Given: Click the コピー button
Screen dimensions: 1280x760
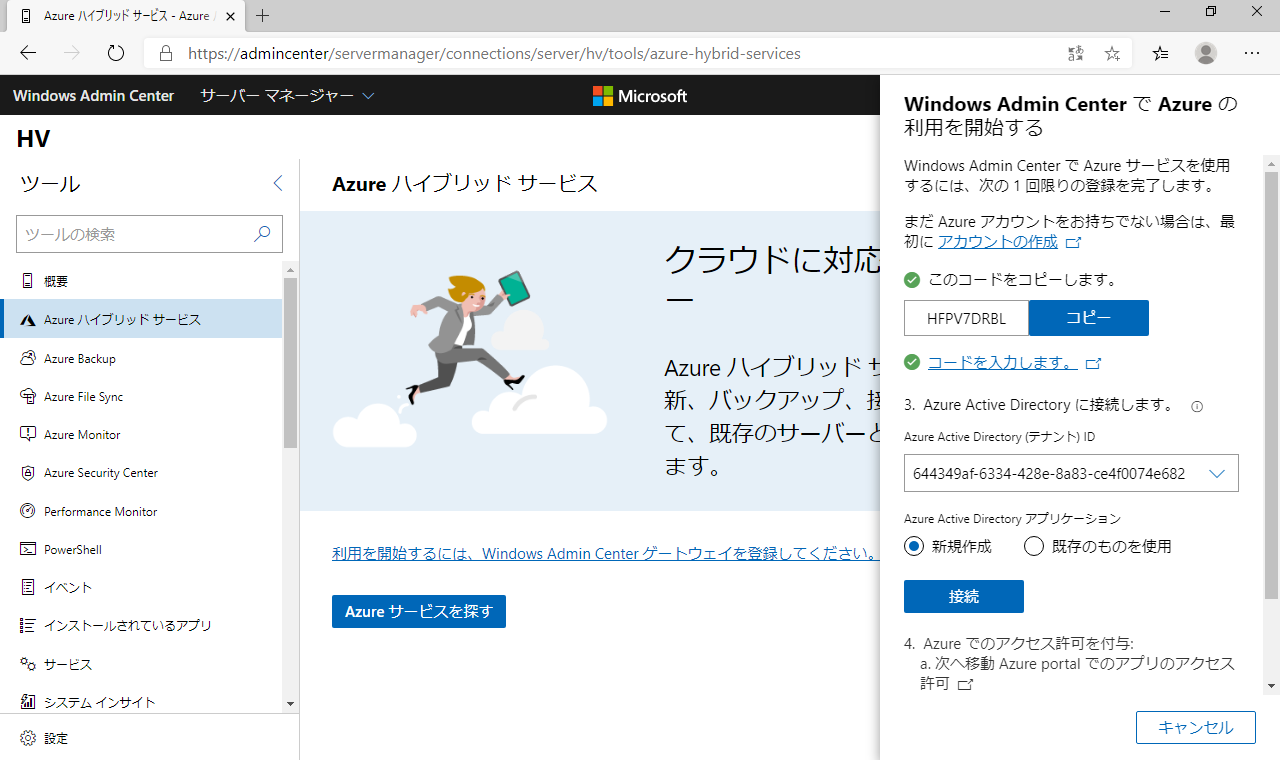Looking at the screenshot, I should (1089, 318).
